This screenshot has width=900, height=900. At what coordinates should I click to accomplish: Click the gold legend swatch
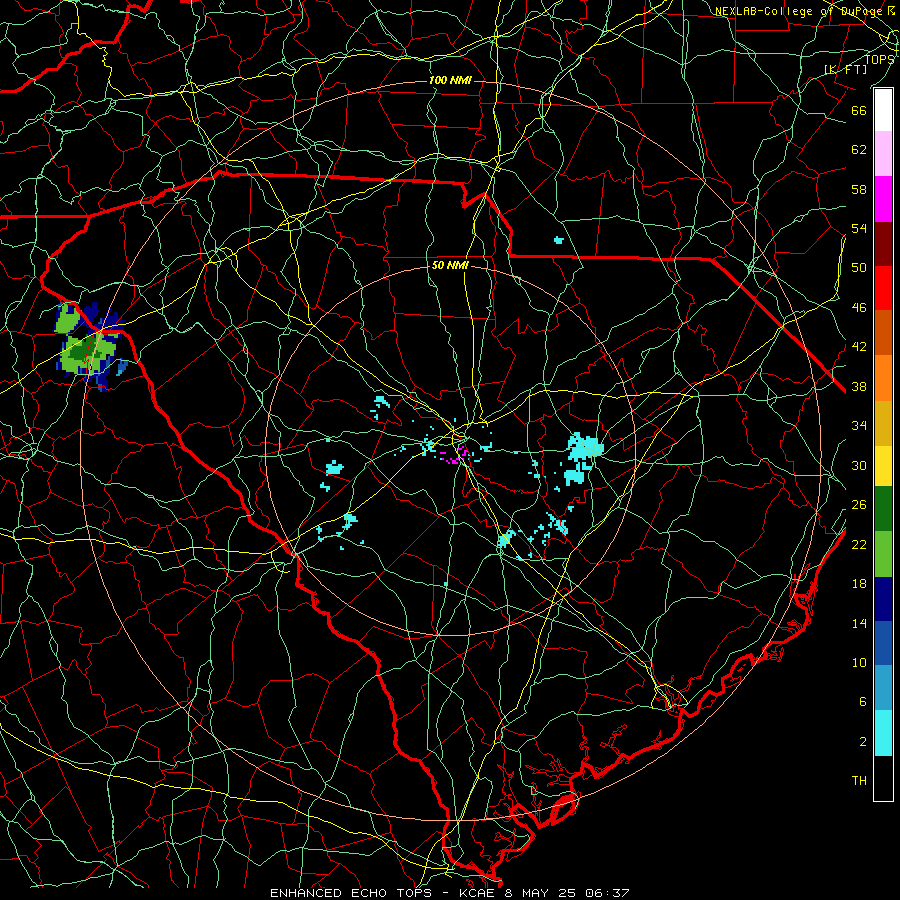point(883,423)
